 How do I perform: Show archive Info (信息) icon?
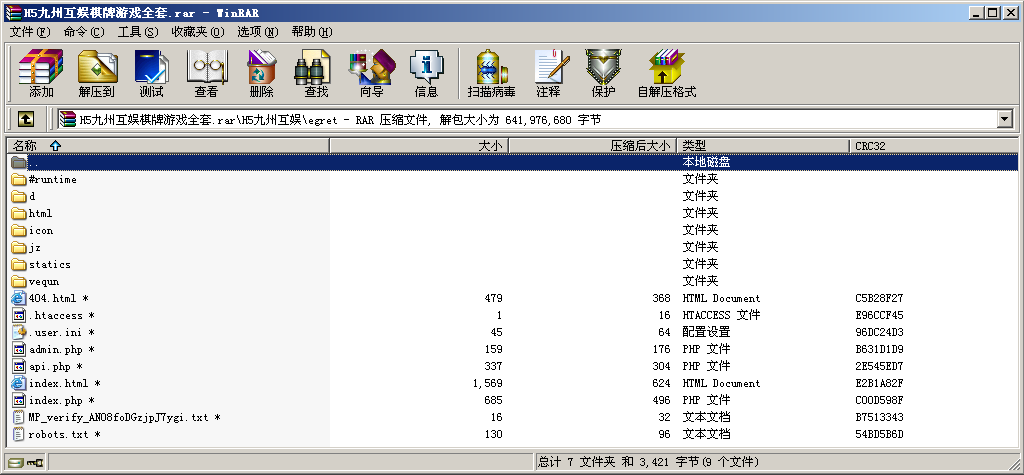(426, 73)
